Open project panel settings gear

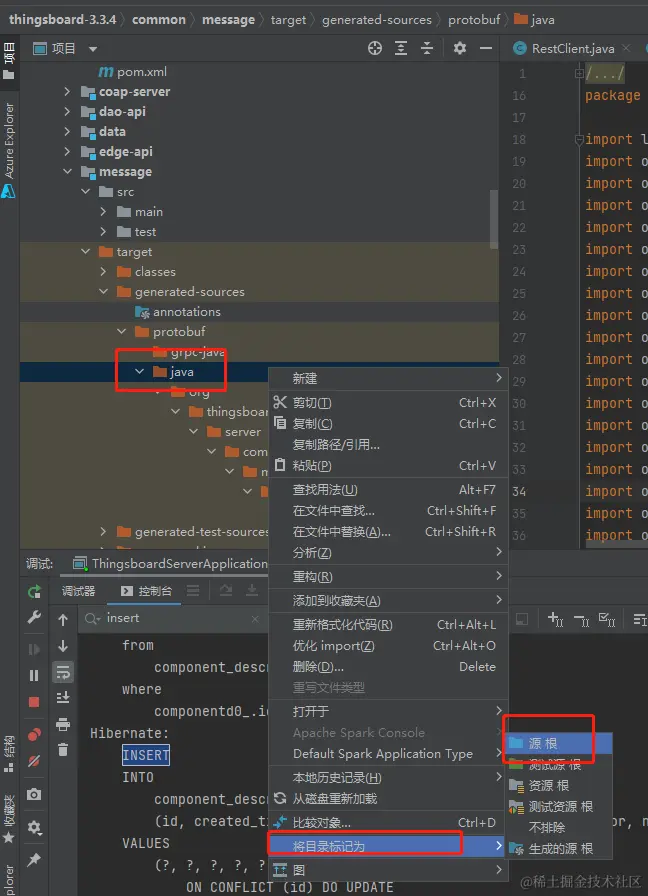459,49
